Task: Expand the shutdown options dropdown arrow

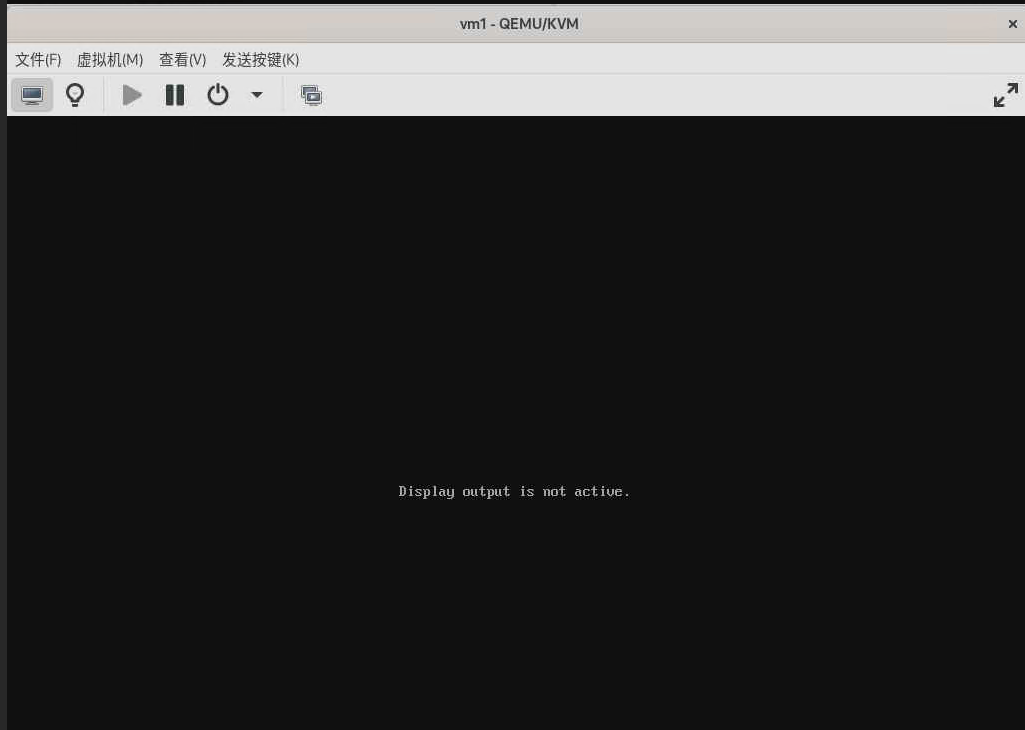Action: click(x=257, y=95)
